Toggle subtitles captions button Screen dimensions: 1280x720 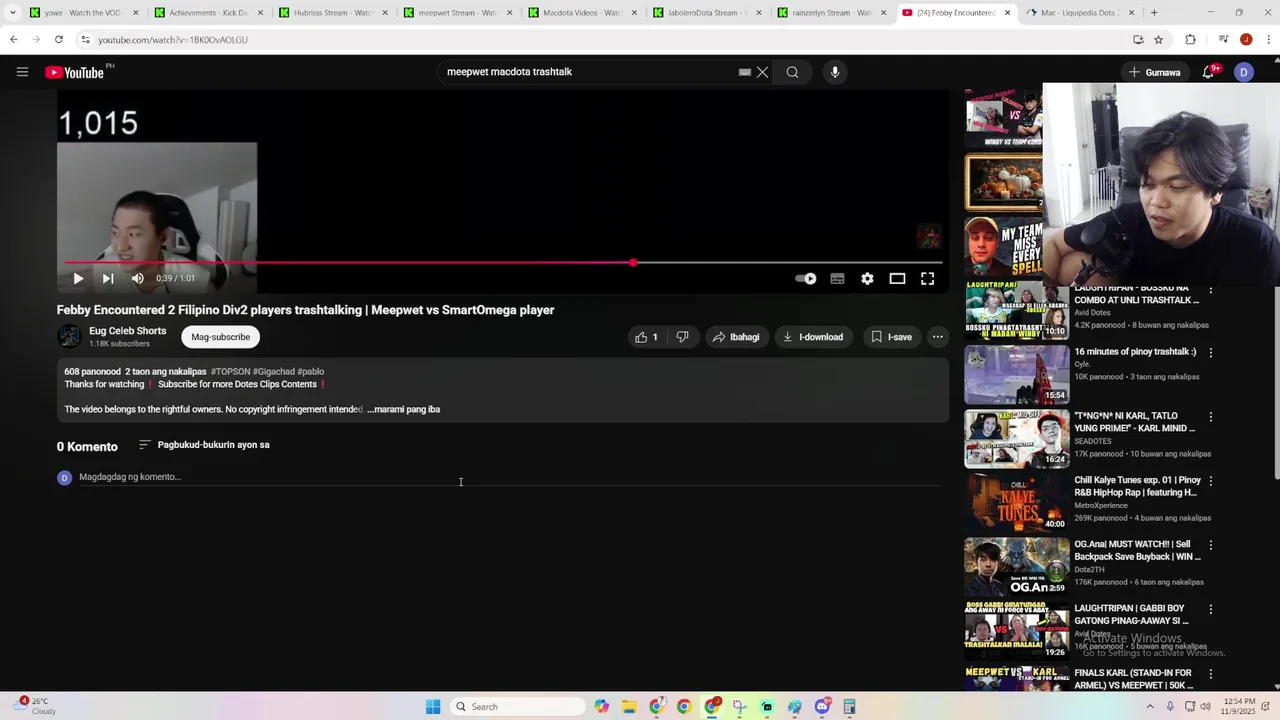(837, 279)
